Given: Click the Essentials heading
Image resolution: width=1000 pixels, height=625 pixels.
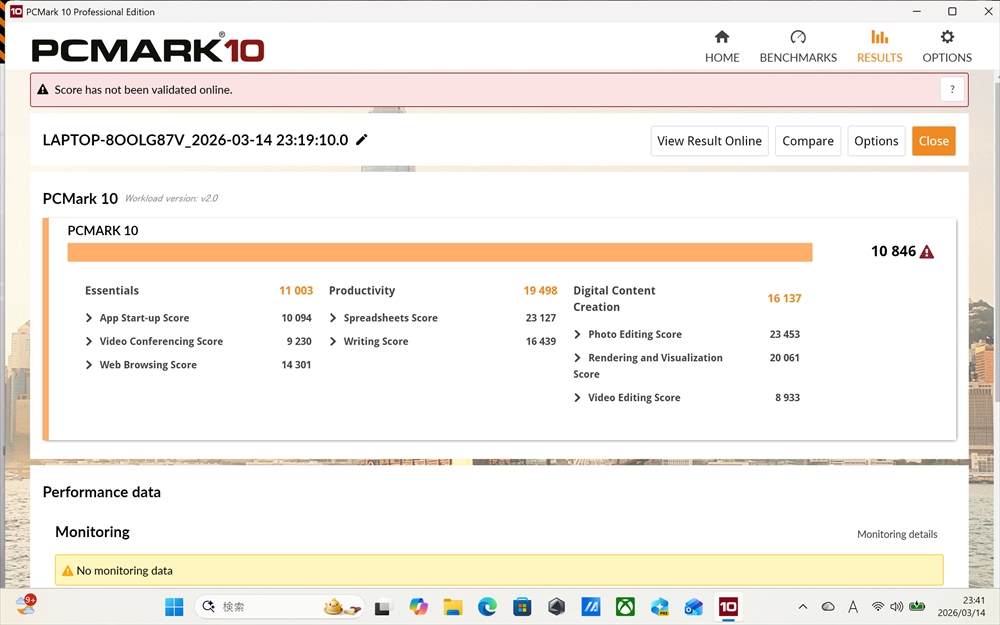Looking at the screenshot, I should [x=112, y=291].
